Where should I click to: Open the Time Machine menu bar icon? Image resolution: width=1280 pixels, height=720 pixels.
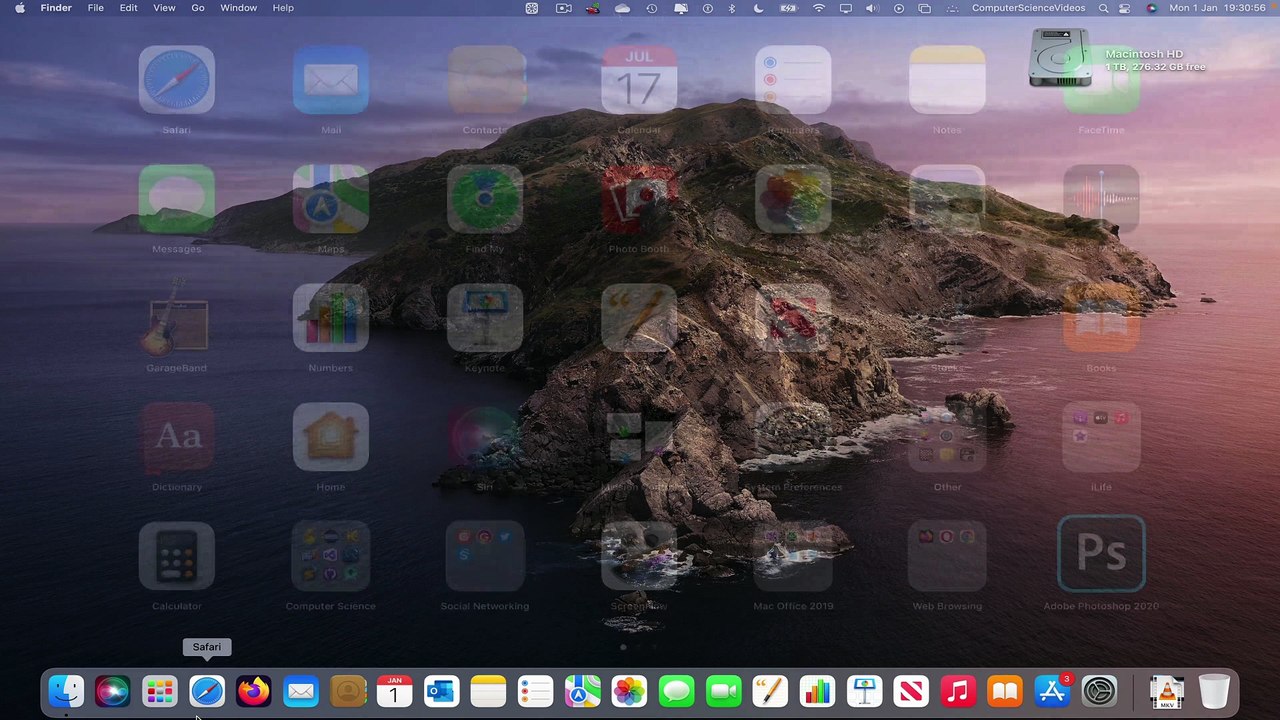pyautogui.click(x=652, y=8)
